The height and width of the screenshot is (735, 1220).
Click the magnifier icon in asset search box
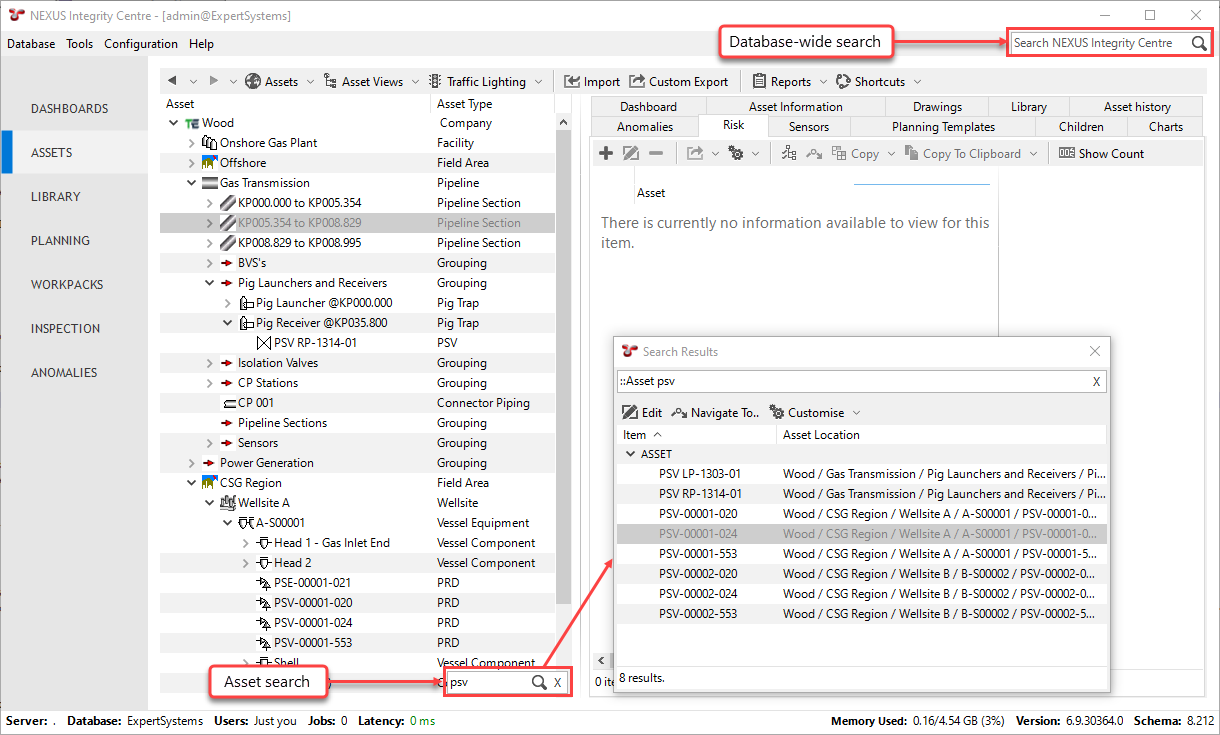(x=538, y=682)
